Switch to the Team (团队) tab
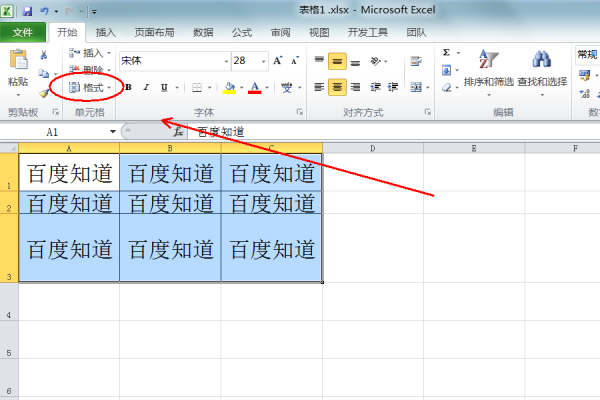Image resolution: width=600 pixels, height=400 pixels. pyautogui.click(x=416, y=33)
